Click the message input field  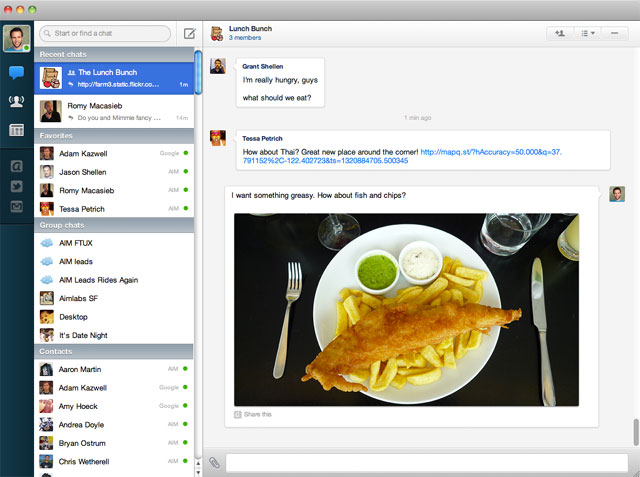[427, 463]
